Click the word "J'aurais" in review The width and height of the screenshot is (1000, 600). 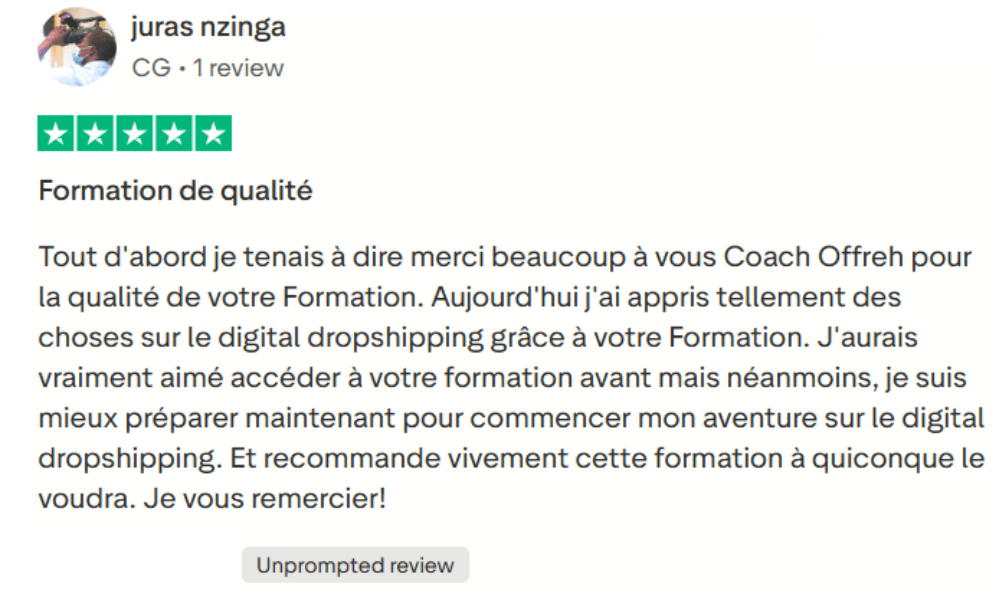(868, 338)
